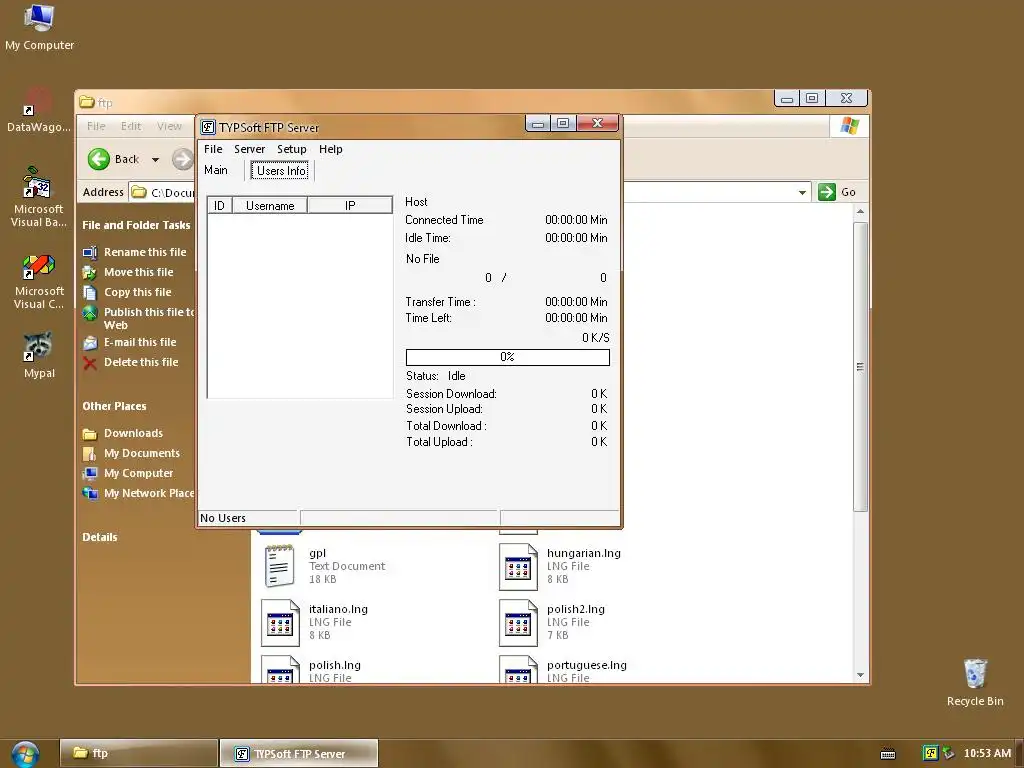Click the IP column header
This screenshot has height=768, width=1024.
350,206
